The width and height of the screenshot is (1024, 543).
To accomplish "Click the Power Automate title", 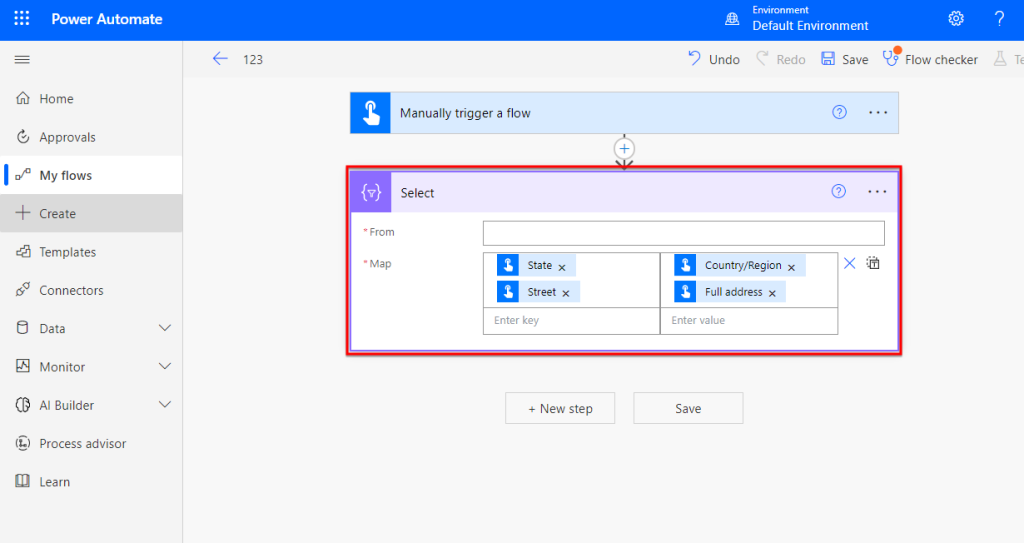I will pyautogui.click(x=107, y=19).
